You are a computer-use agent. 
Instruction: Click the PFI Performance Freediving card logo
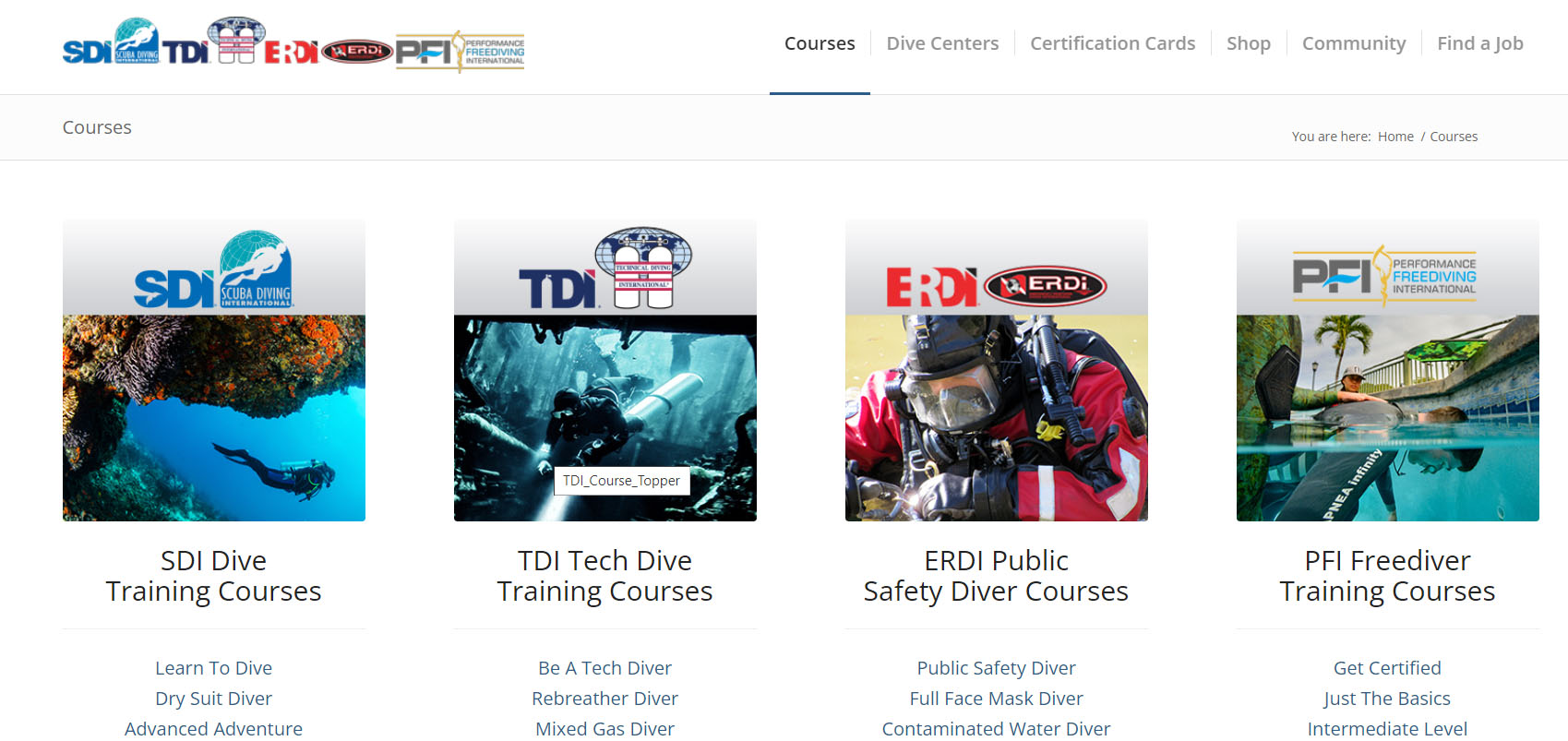[x=1384, y=275]
